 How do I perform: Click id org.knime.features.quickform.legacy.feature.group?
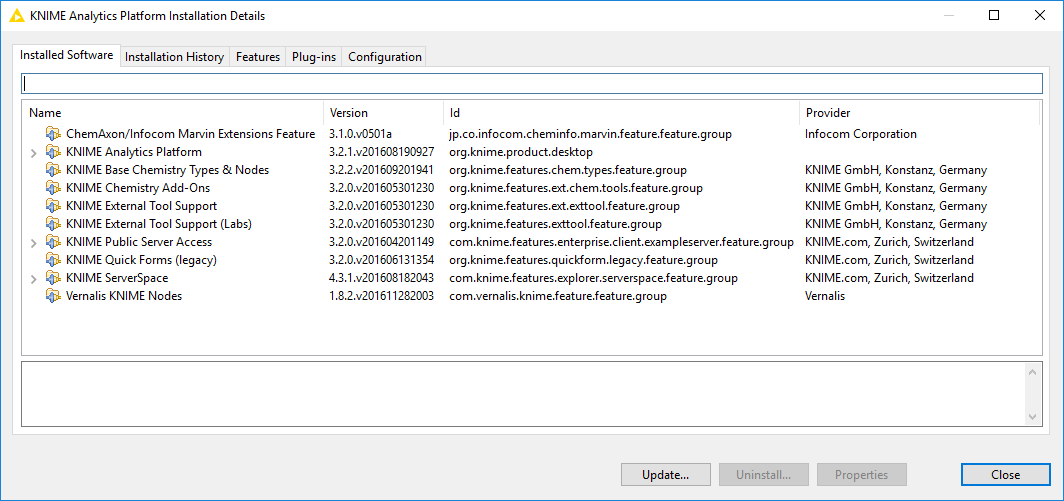coord(584,260)
